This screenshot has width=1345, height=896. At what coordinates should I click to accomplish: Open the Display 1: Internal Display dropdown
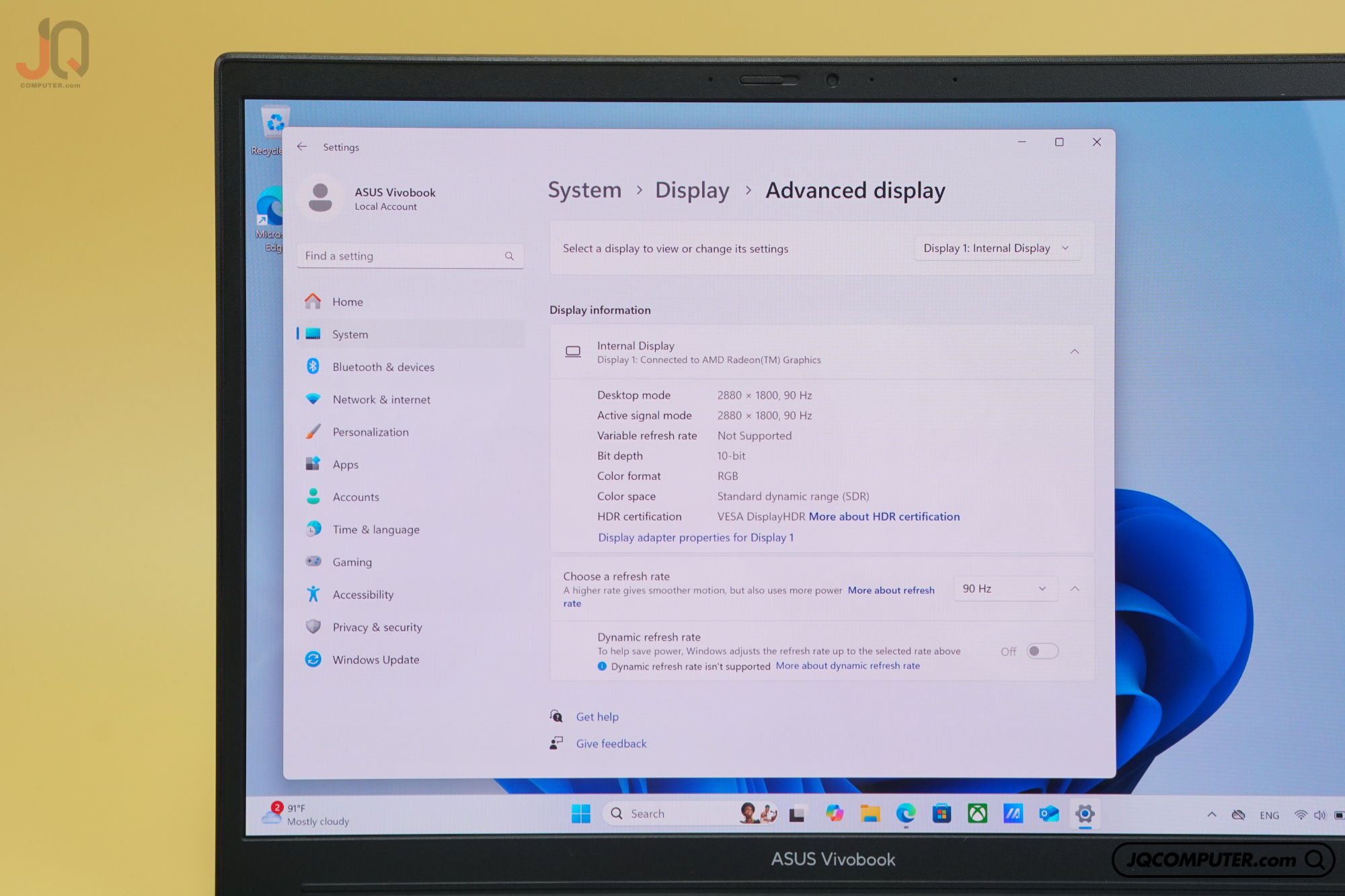coord(997,248)
